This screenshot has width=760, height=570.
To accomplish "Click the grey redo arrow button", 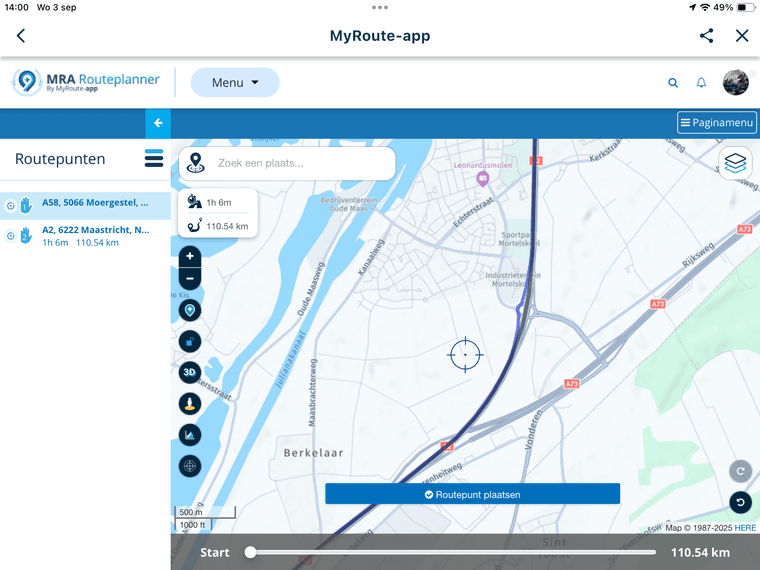I will coord(740,471).
